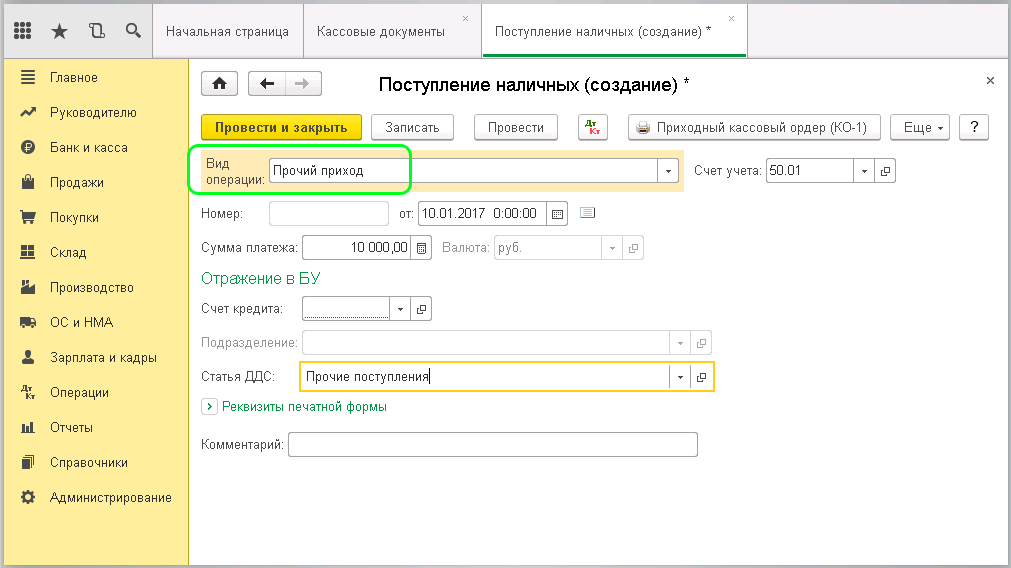Open Счет кредита item form button
The height and width of the screenshot is (568, 1011).
(421, 309)
